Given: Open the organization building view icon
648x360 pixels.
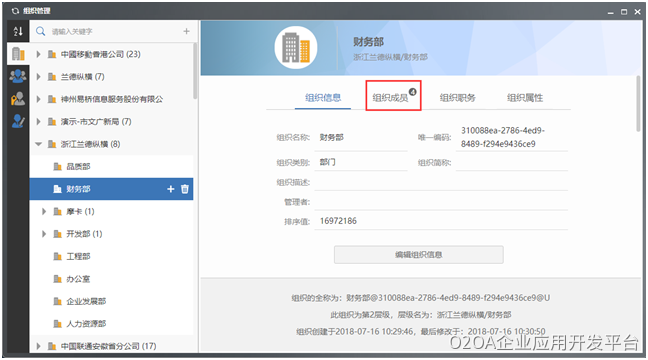Looking at the screenshot, I should coord(18,54).
